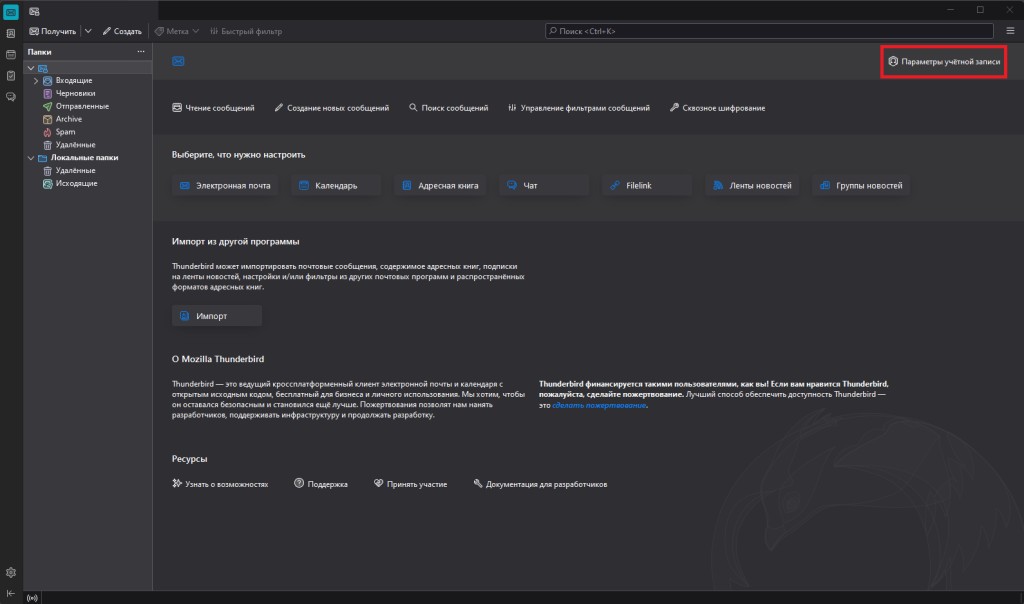Screen dimensions: 1024x604
Task: Click Поиск сообщений
Action: click(449, 108)
